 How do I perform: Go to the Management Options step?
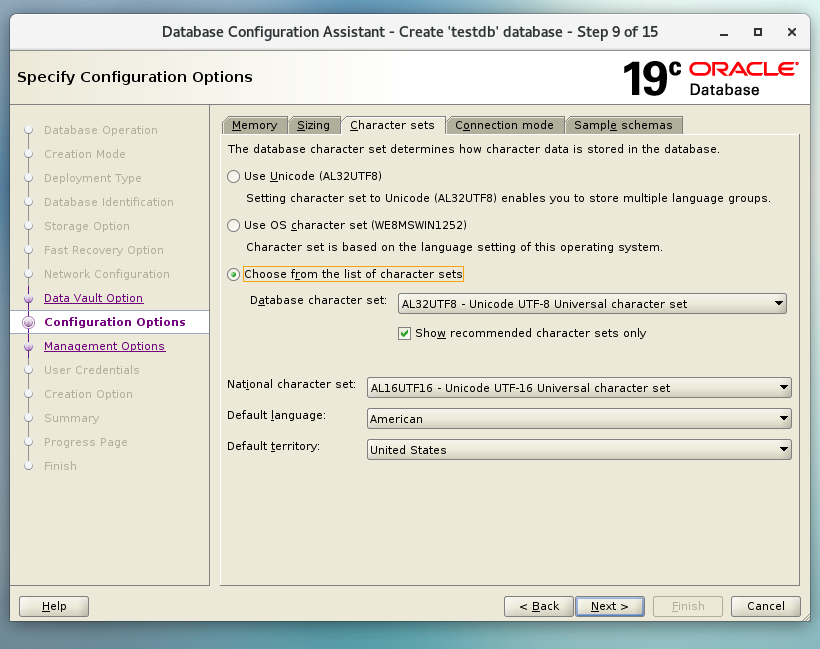click(104, 346)
